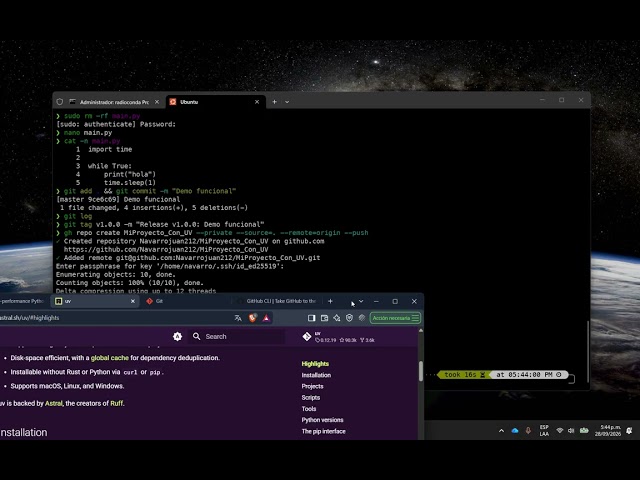Toggle the uv docs color theme icon

point(177,336)
